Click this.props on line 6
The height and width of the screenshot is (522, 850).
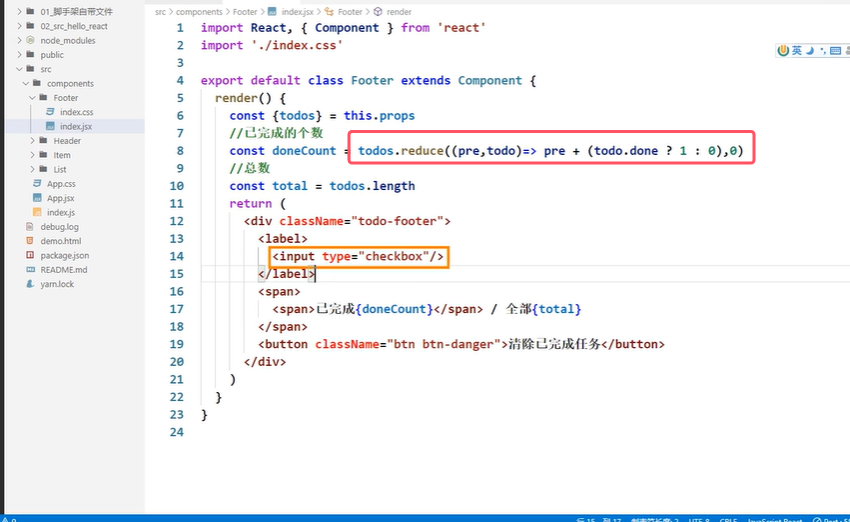point(379,115)
